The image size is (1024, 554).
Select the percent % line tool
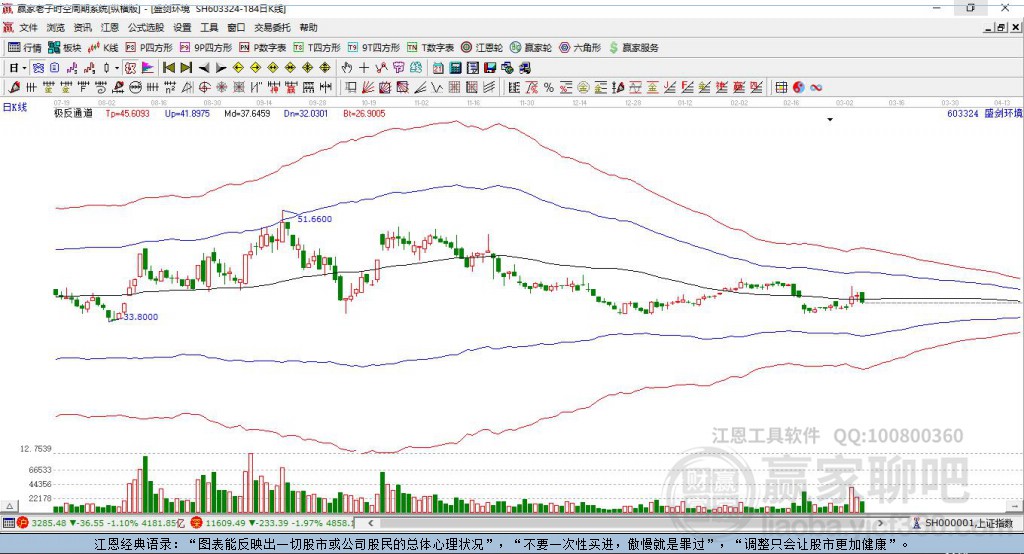549,87
